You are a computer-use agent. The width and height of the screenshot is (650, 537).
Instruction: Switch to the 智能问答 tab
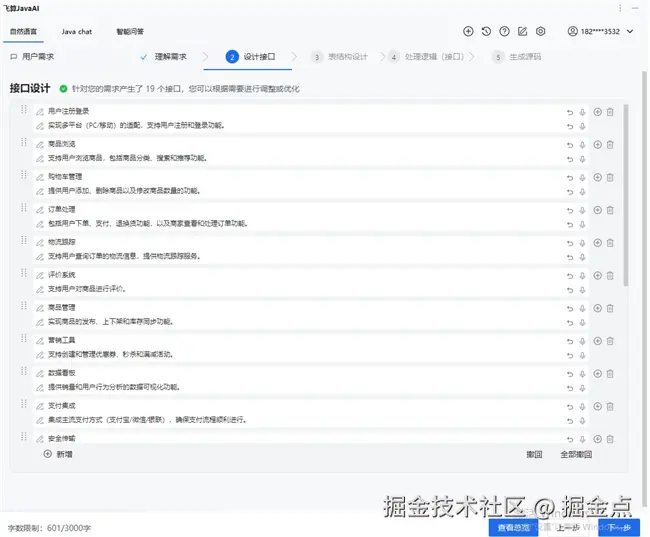(130, 32)
